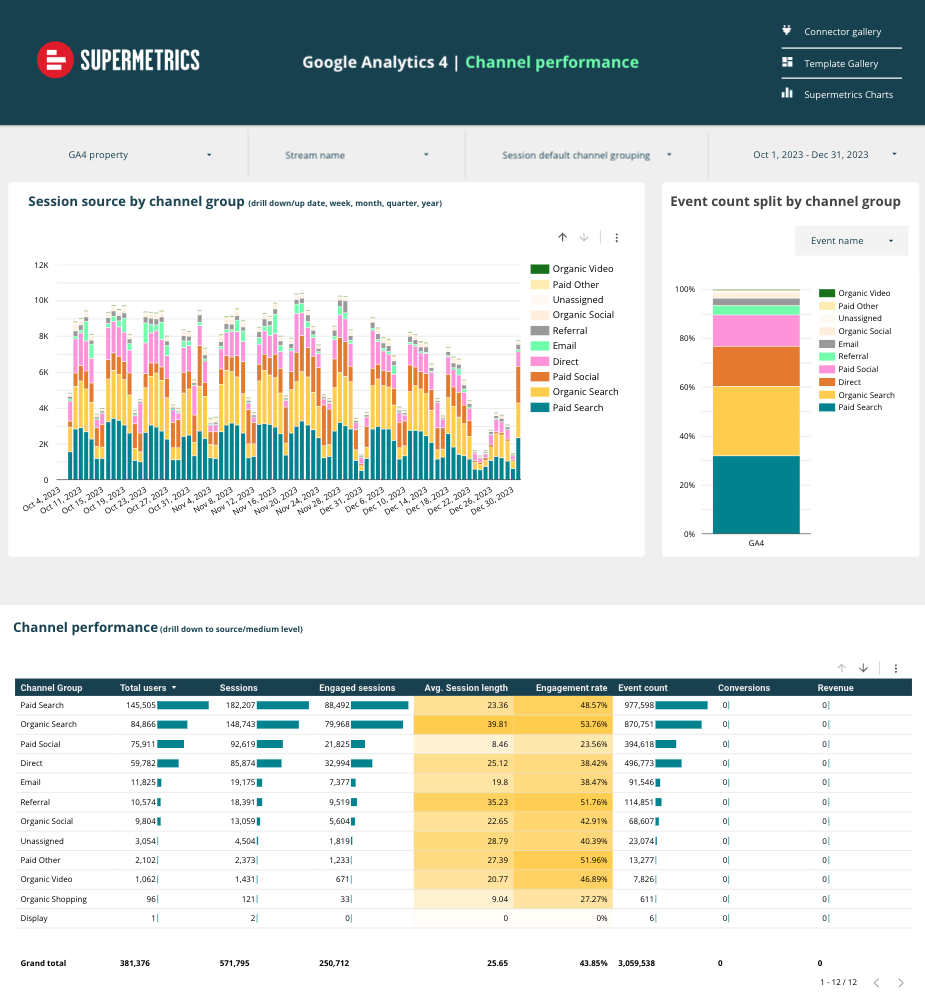
Task: Drill down on the session source chart
Action: (x=583, y=237)
